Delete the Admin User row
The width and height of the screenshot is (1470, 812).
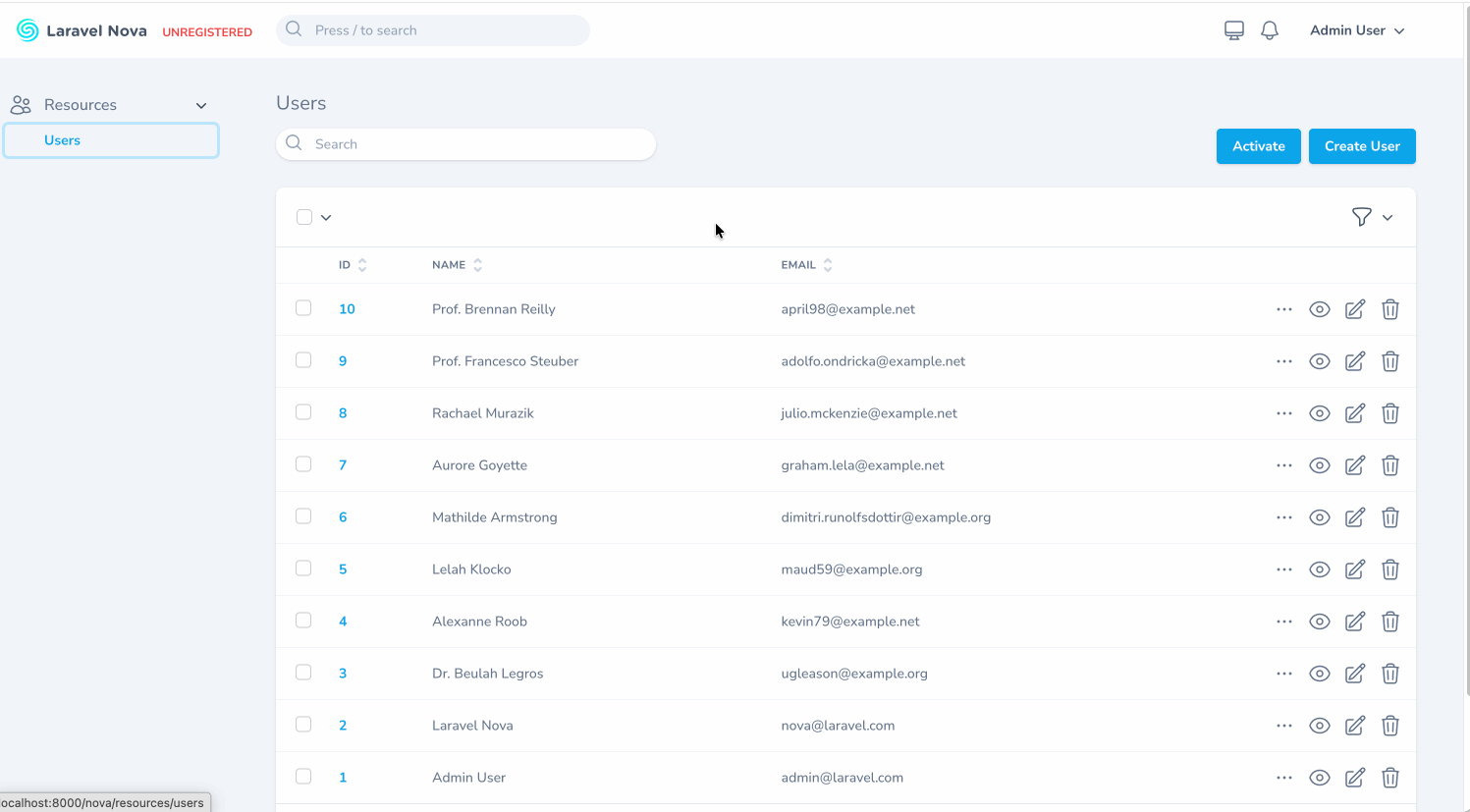tap(1390, 778)
